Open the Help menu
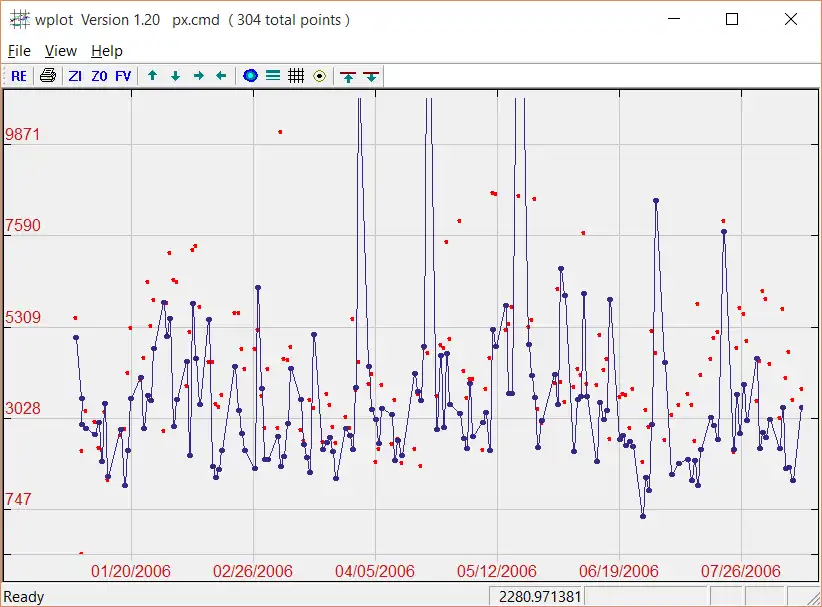This screenshot has height=607, width=822. [x=107, y=51]
